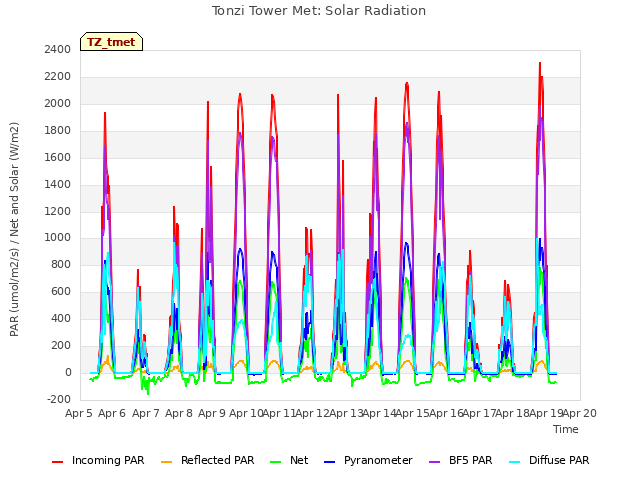Image resolution: width=640 pixels, height=480 pixels.
Task: Click the Apr 20 x-axis tick label
Action: 579,413
